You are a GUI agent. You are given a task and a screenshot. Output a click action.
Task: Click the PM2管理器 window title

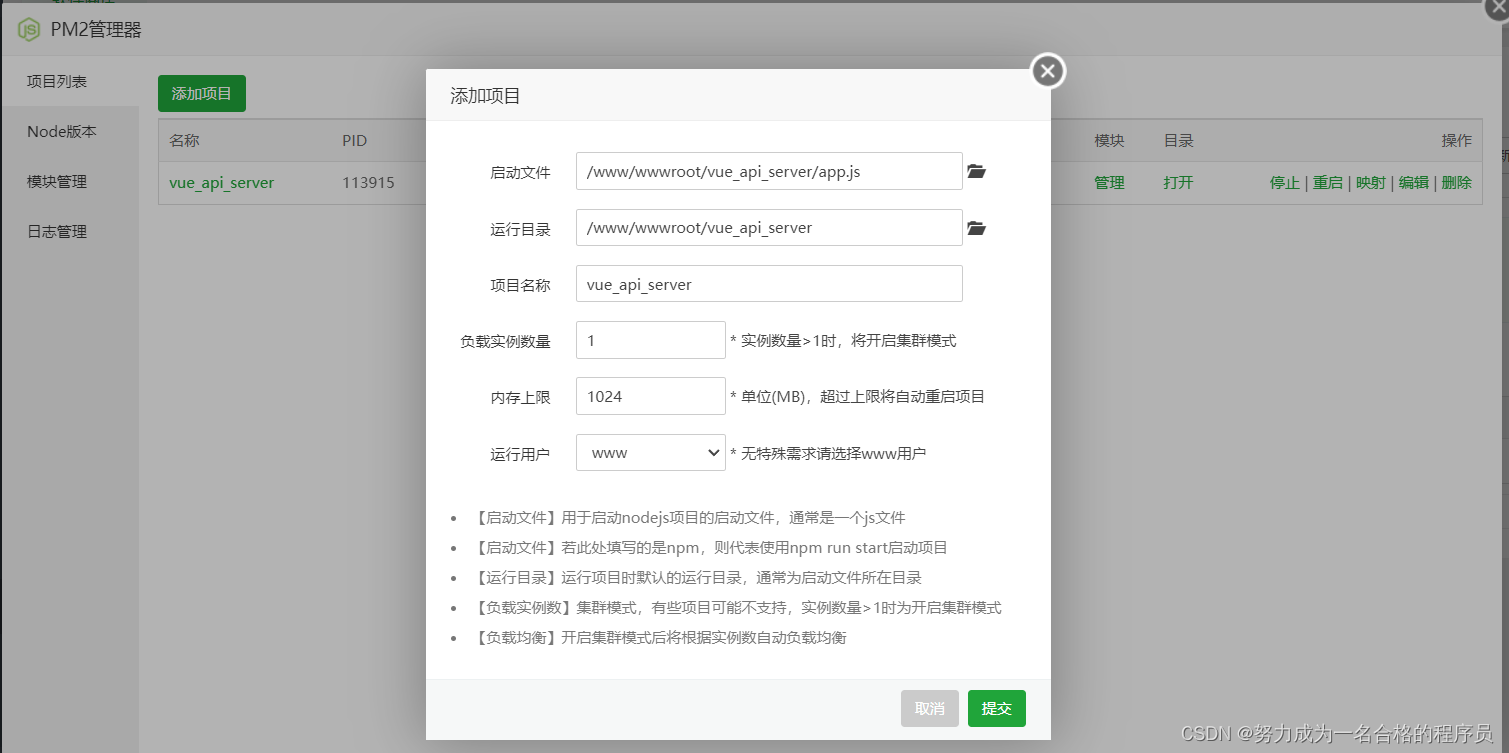pos(96,30)
